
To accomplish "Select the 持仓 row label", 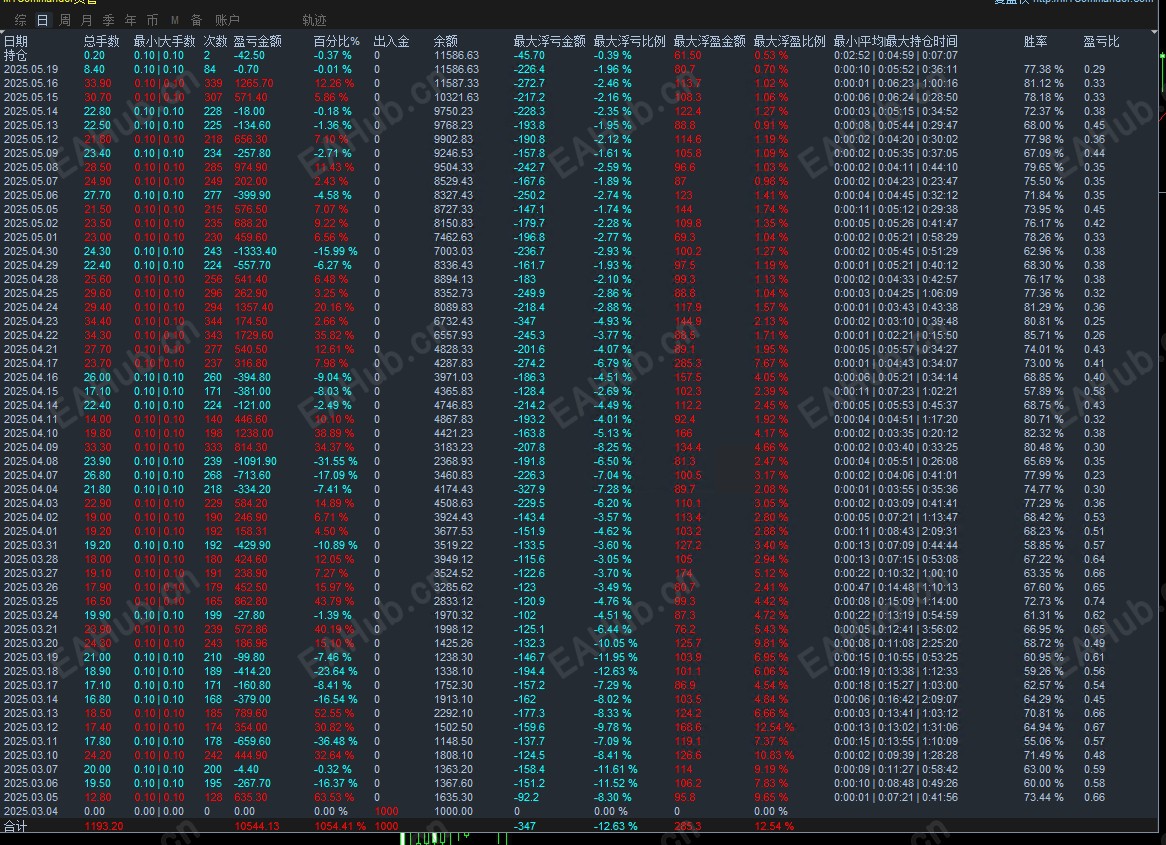I will tap(16, 55).
